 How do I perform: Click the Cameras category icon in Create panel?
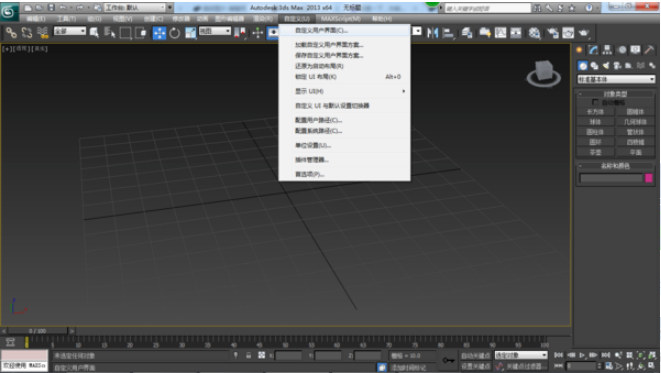click(x=618, y=65)
